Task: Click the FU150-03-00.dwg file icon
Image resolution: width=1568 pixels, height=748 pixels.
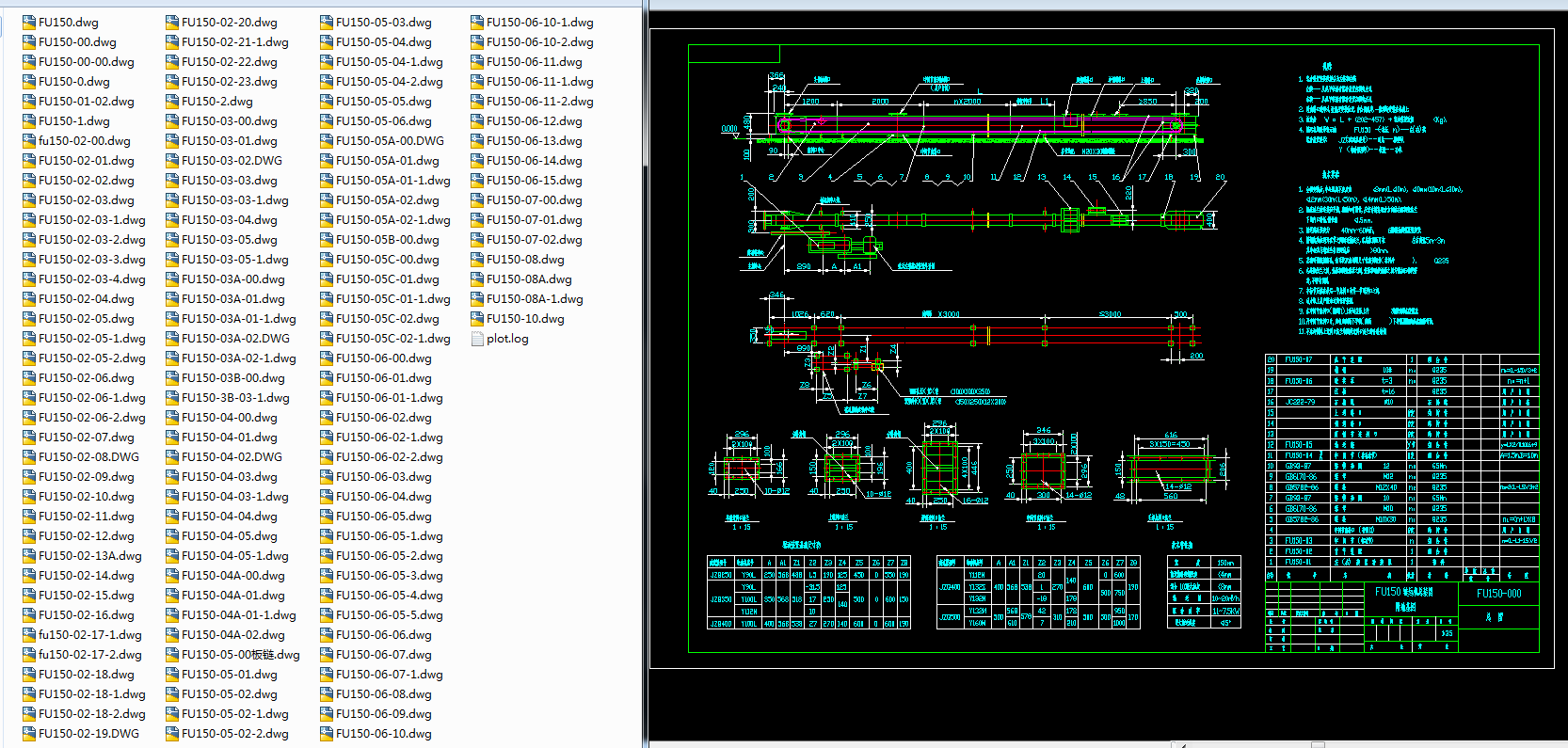Action: click(172, 121)
